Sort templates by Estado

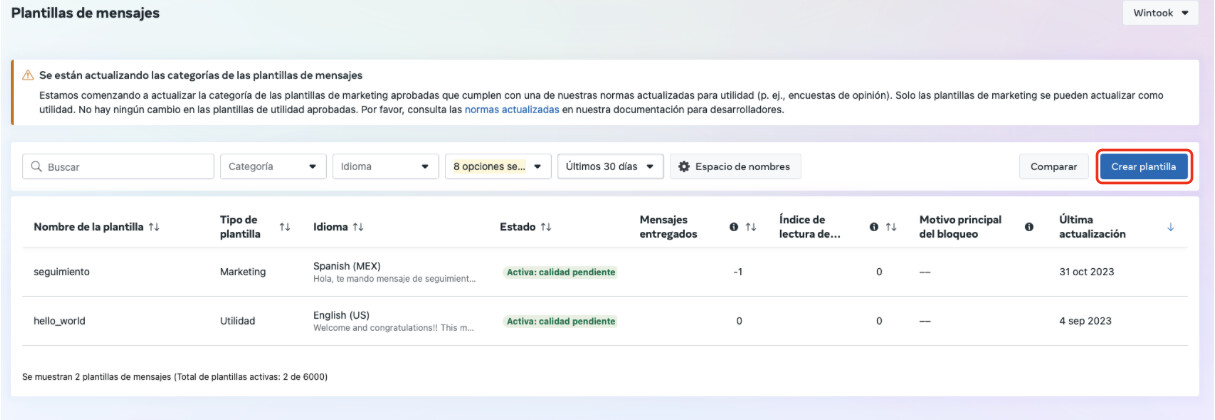[546, 227]
